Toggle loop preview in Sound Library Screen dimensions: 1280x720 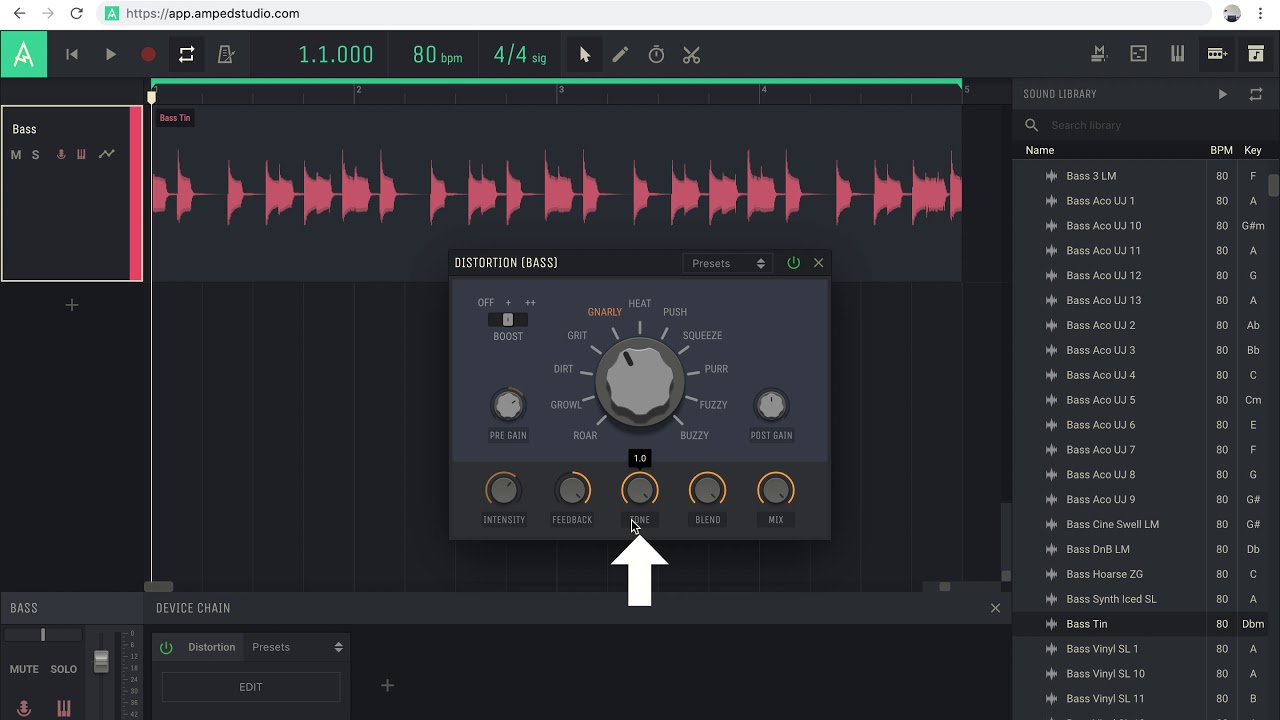pyautogui.click(x=1256, y=94)
